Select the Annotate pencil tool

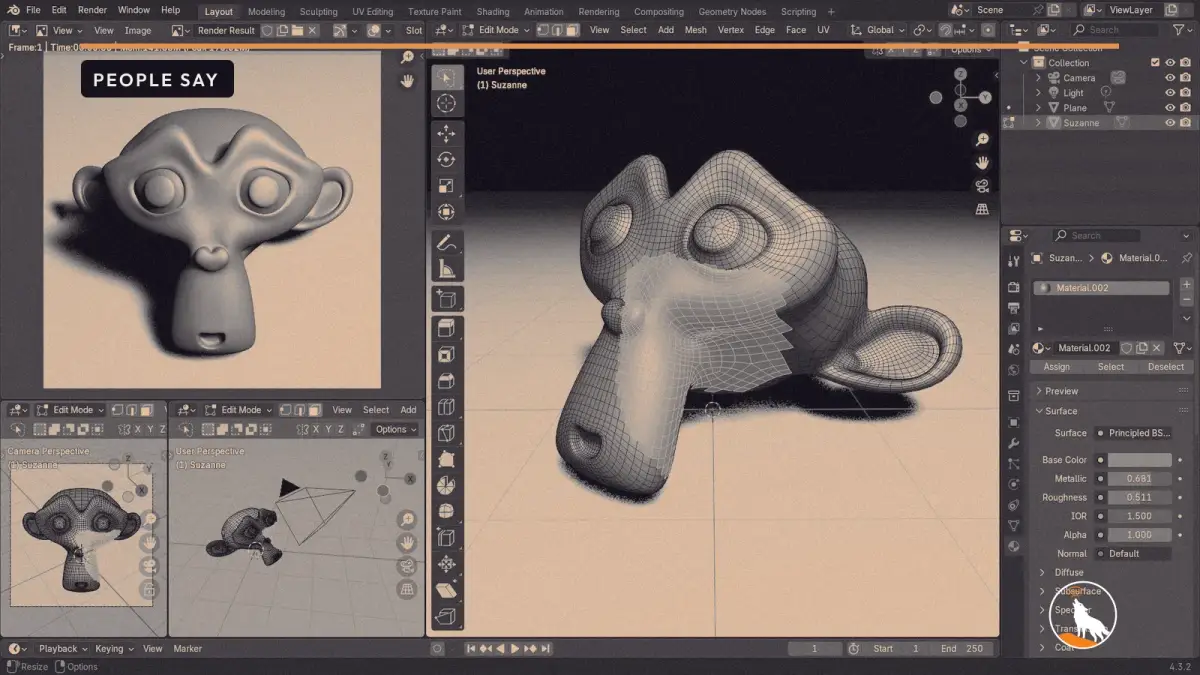point(447,243)
